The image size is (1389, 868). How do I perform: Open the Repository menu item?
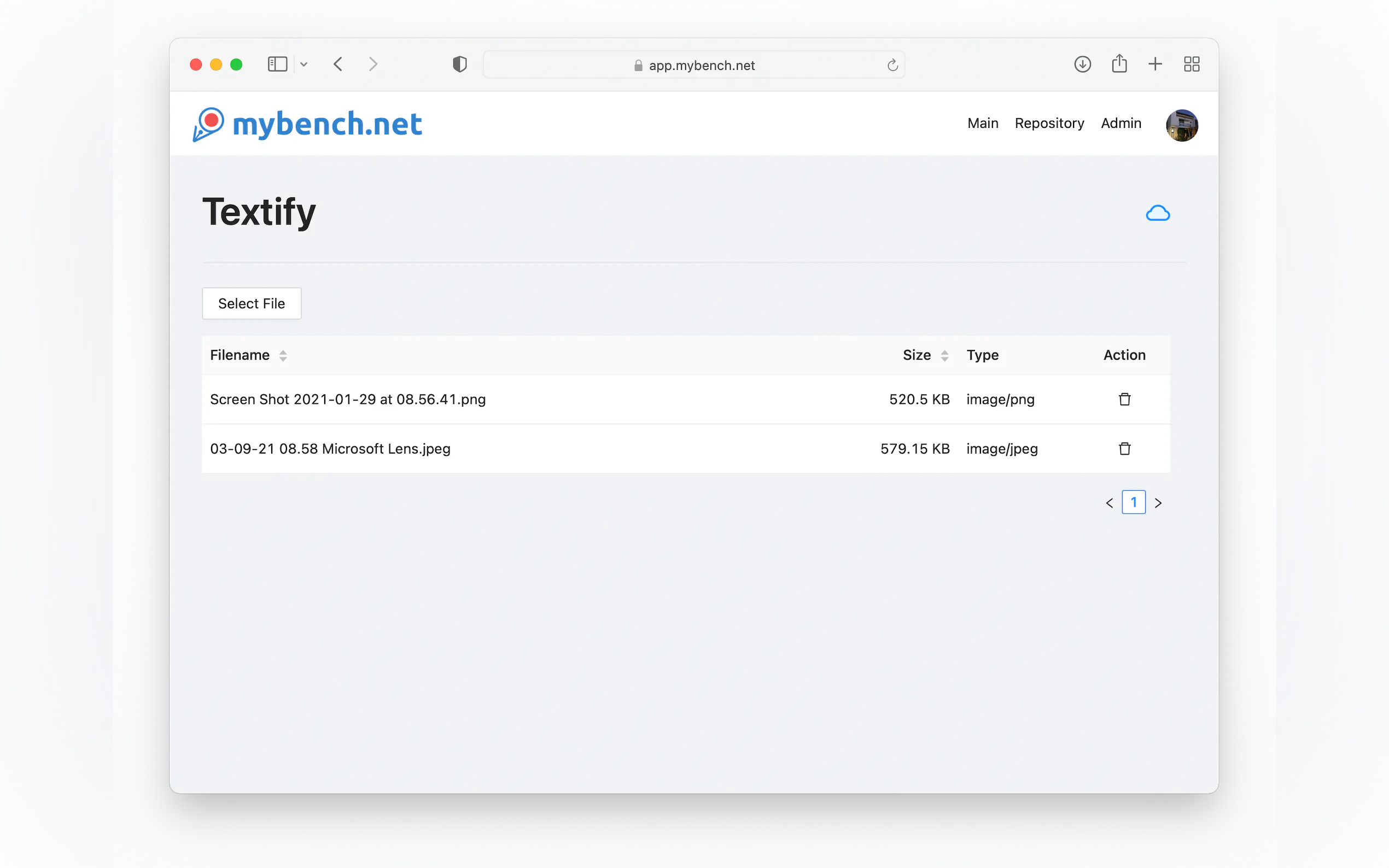coord(1049,124)
